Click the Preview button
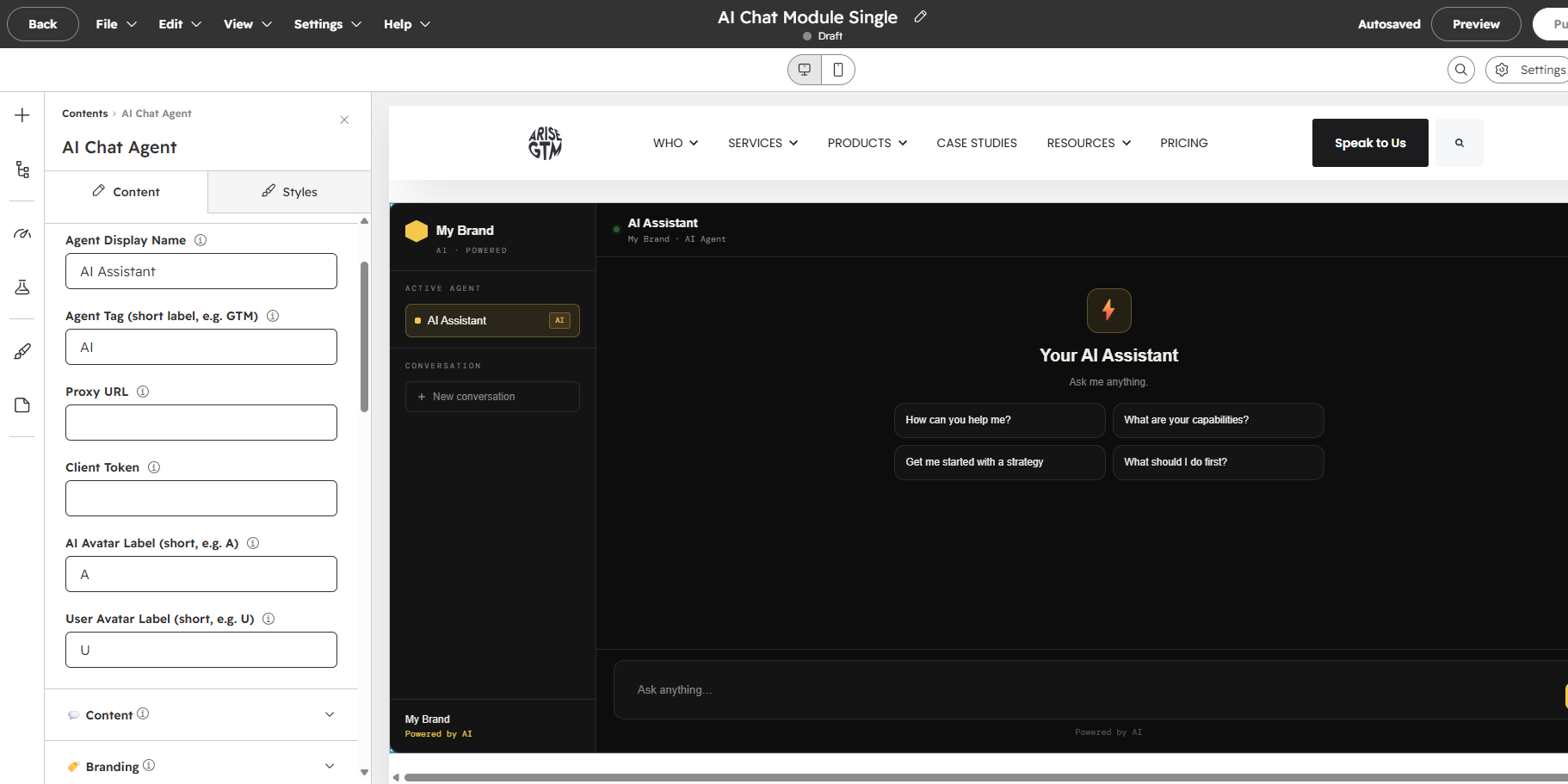The image size is (1568, 784). pos(1476,24)
